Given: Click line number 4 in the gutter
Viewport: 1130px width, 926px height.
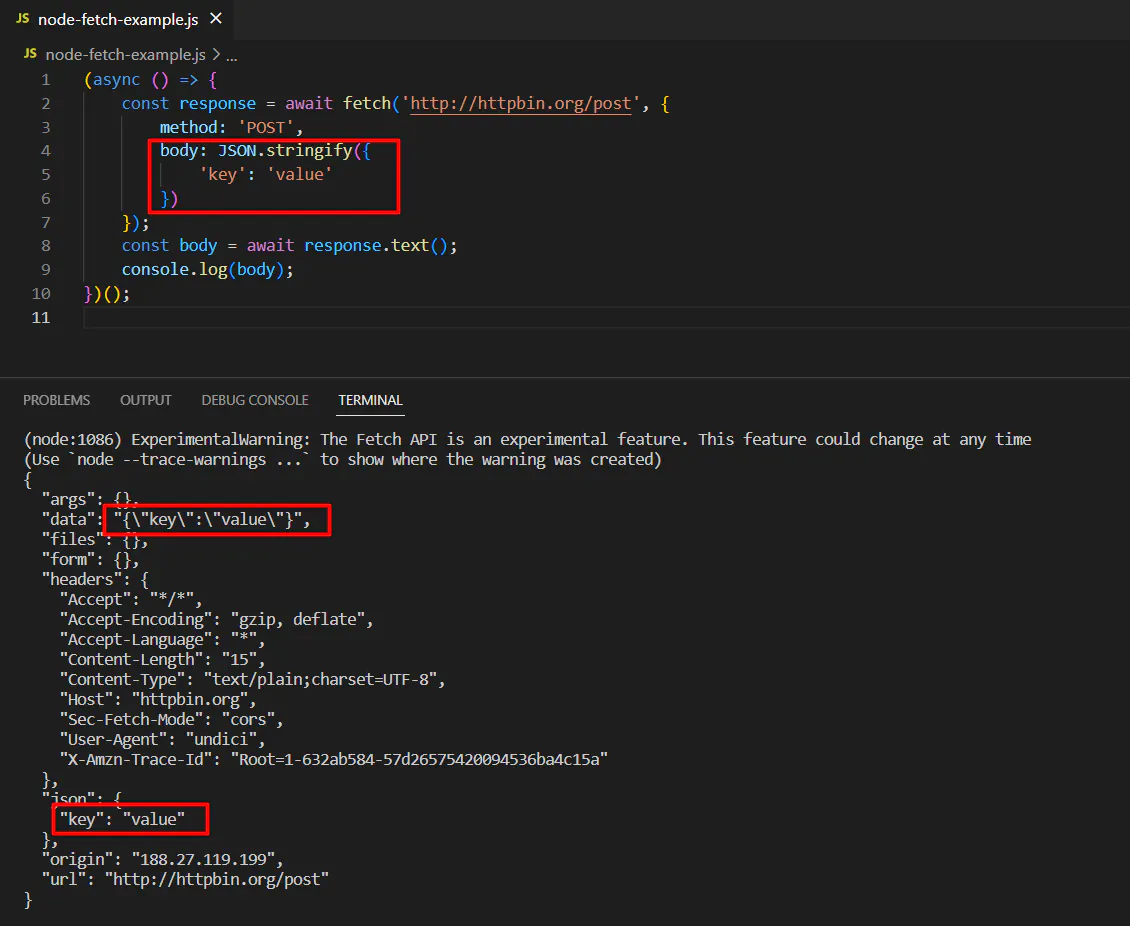Looking at the screenshot, I should pyautogui.click(x=45, y=150).
